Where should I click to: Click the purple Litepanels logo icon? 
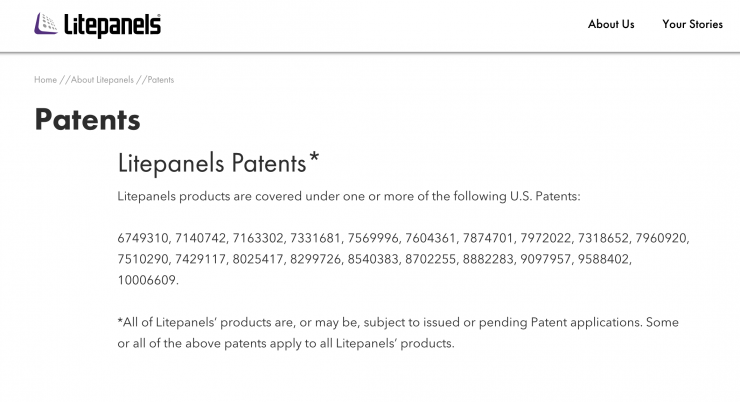pyautogui.click(x=46, y=24)
